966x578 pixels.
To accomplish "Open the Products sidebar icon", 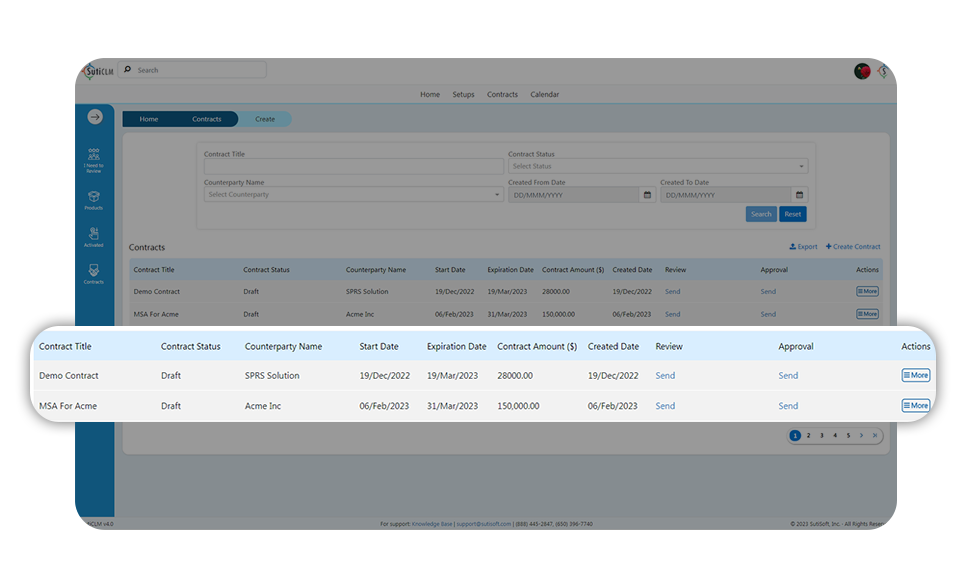I will click(x=94, y=200).
